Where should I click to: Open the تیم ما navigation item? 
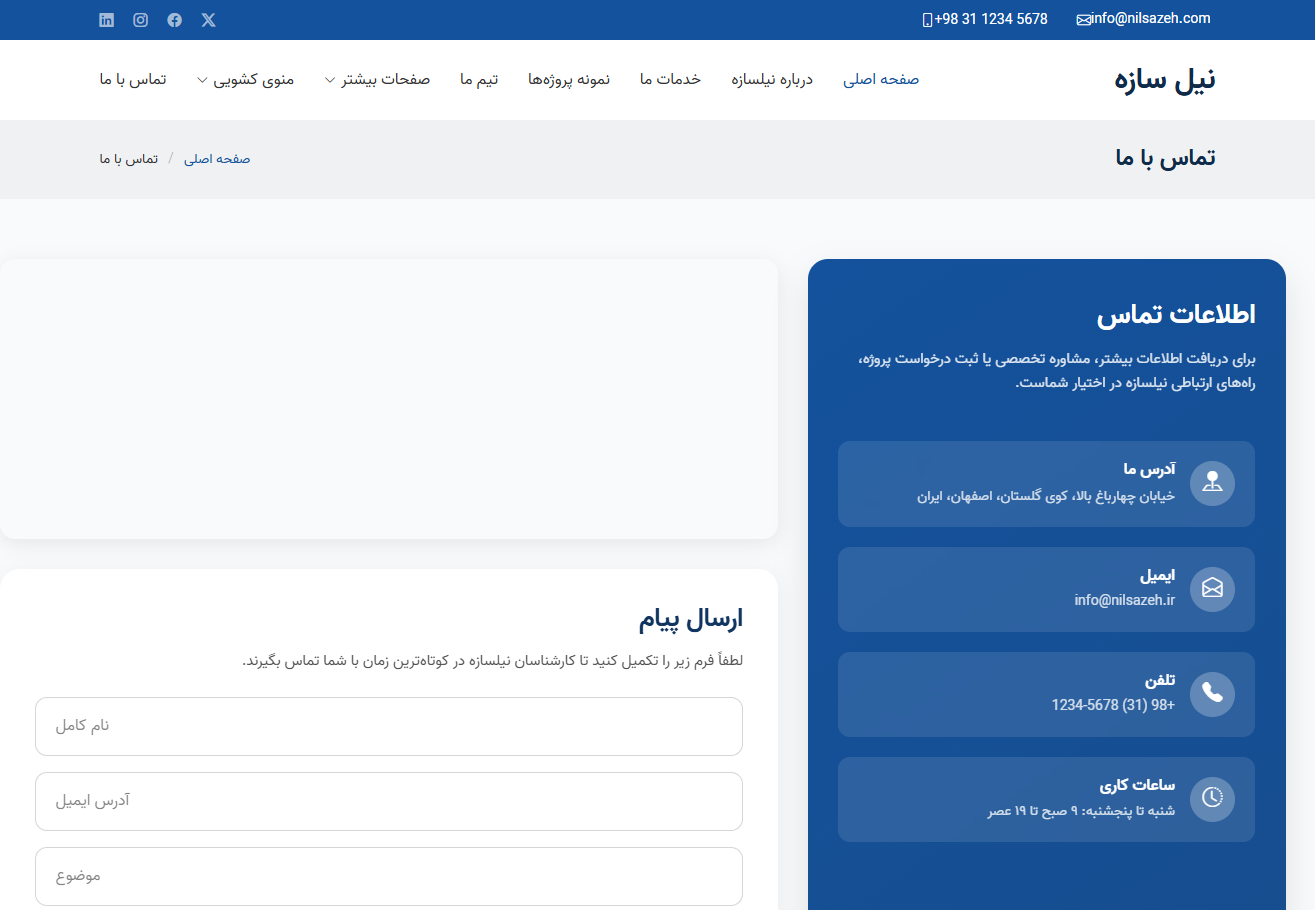(479, 79)
